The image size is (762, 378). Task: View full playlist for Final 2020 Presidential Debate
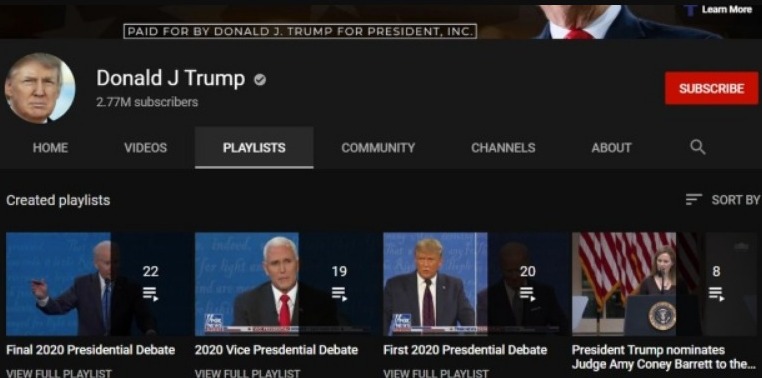tap(59, 373)
